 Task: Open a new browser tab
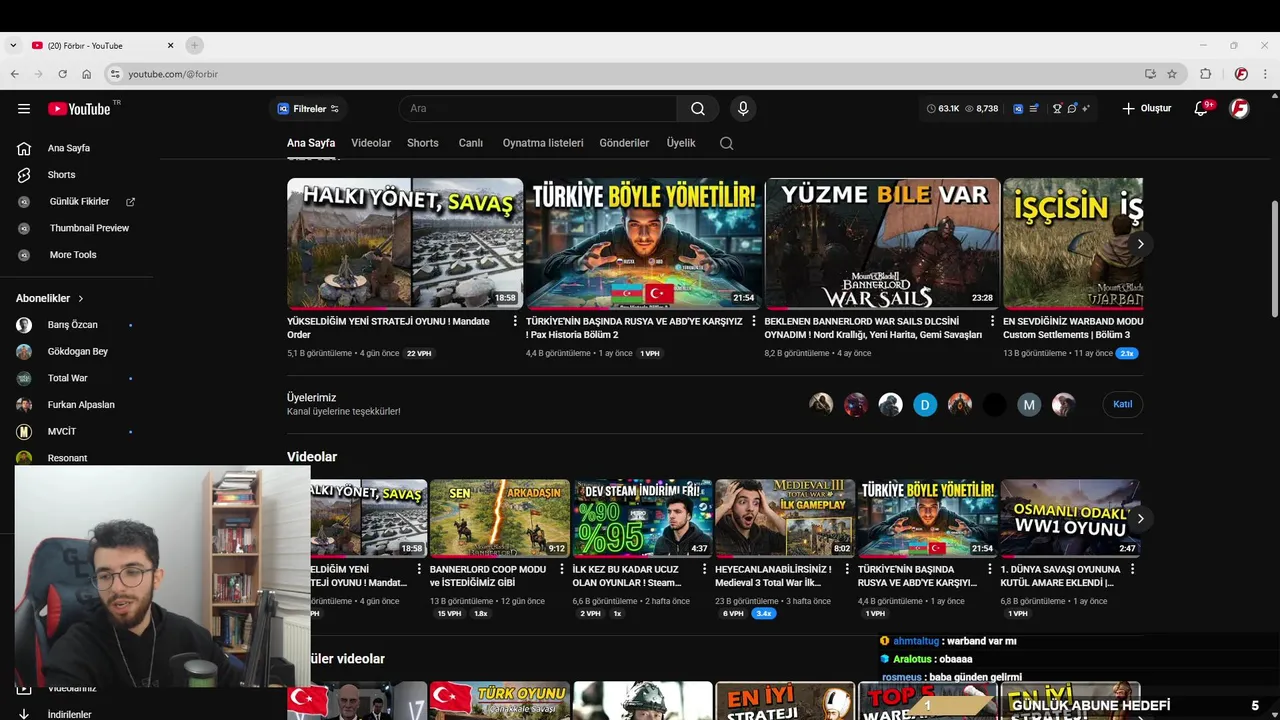194,45
